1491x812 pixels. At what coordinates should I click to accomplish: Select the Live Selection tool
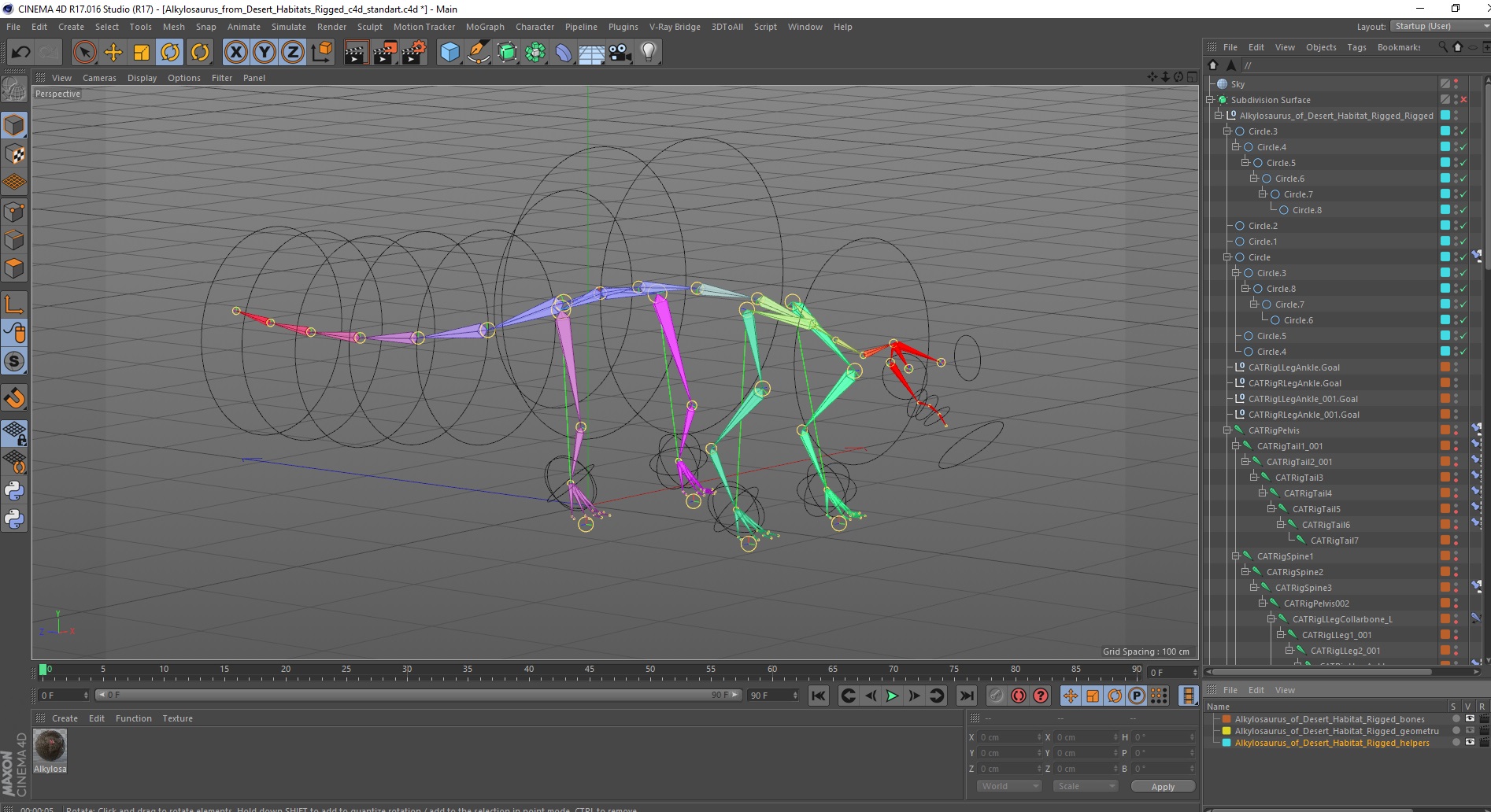84,53
